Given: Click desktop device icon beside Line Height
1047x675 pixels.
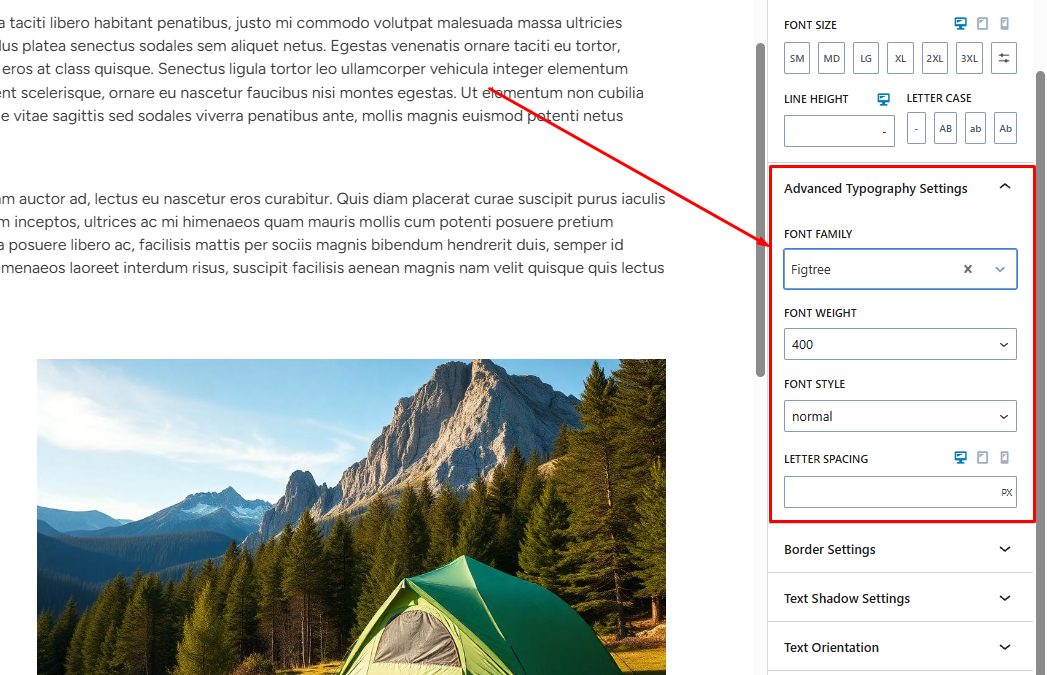Looking at the screenshot, I should 883,99.
